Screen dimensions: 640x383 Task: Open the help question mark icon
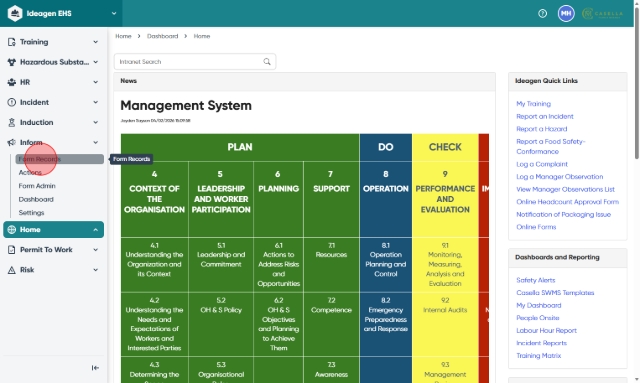542,13
